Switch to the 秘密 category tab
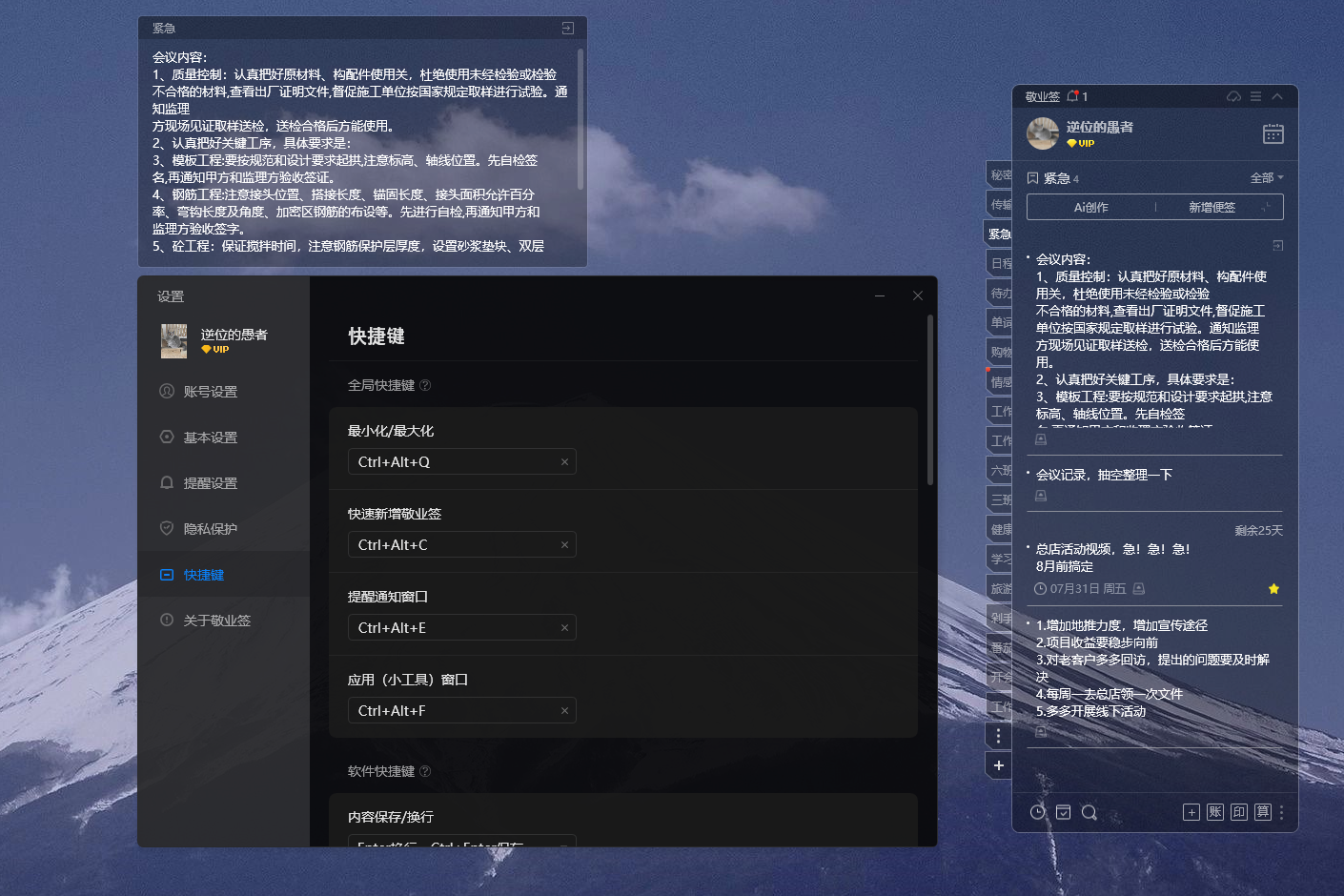This screenshot has width=1344, height=896. (x=1000, y=174)
